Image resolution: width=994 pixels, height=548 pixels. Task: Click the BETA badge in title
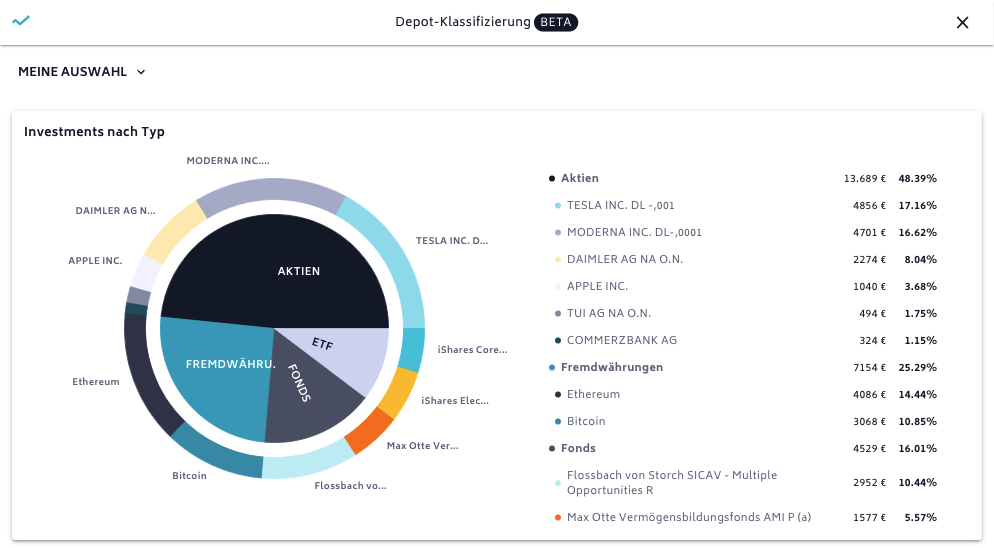[x=556, y=22]
